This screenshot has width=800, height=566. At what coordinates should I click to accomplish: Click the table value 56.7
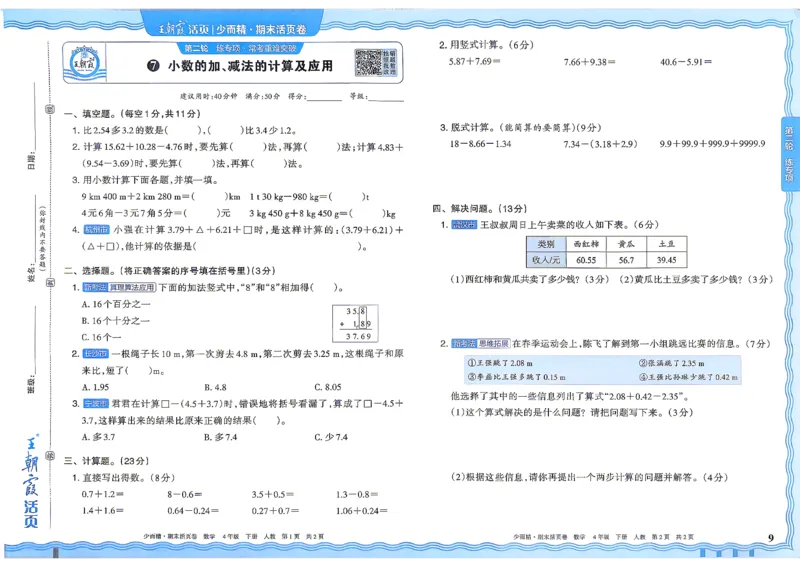click(x=627, y=260)
